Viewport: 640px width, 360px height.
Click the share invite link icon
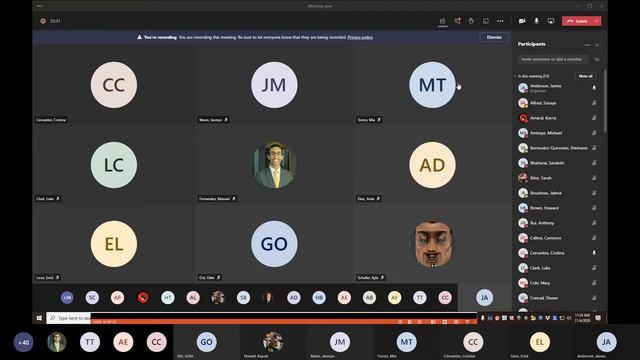tap(596, 60)
